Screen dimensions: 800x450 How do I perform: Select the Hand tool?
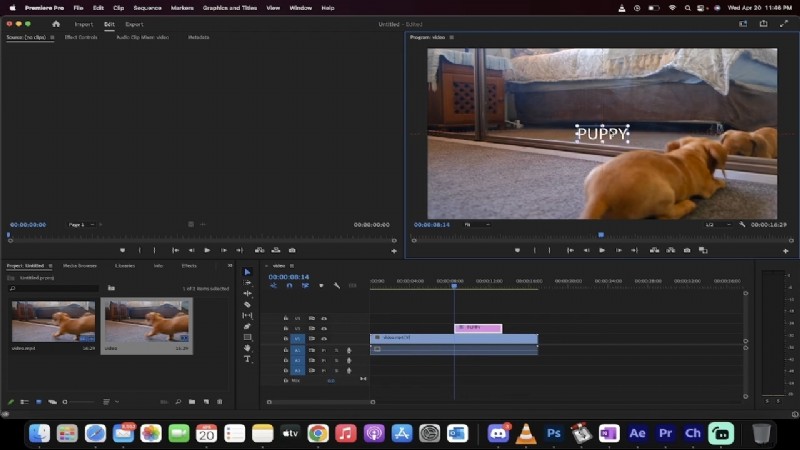tap(247, 348)
